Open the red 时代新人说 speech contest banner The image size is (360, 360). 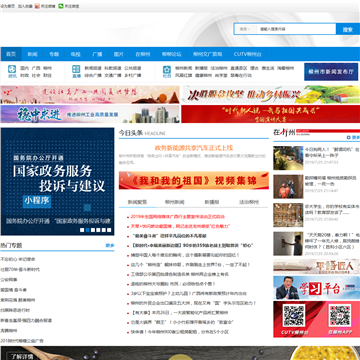[x=271, y=114]
